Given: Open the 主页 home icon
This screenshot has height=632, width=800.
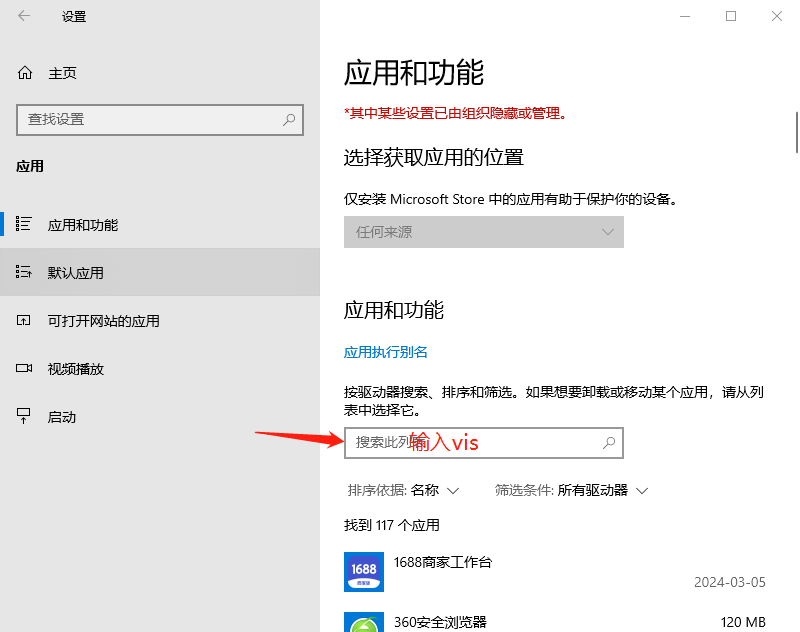Looking at the screenshot, I should pyautogui.click(x=24, y=73).
